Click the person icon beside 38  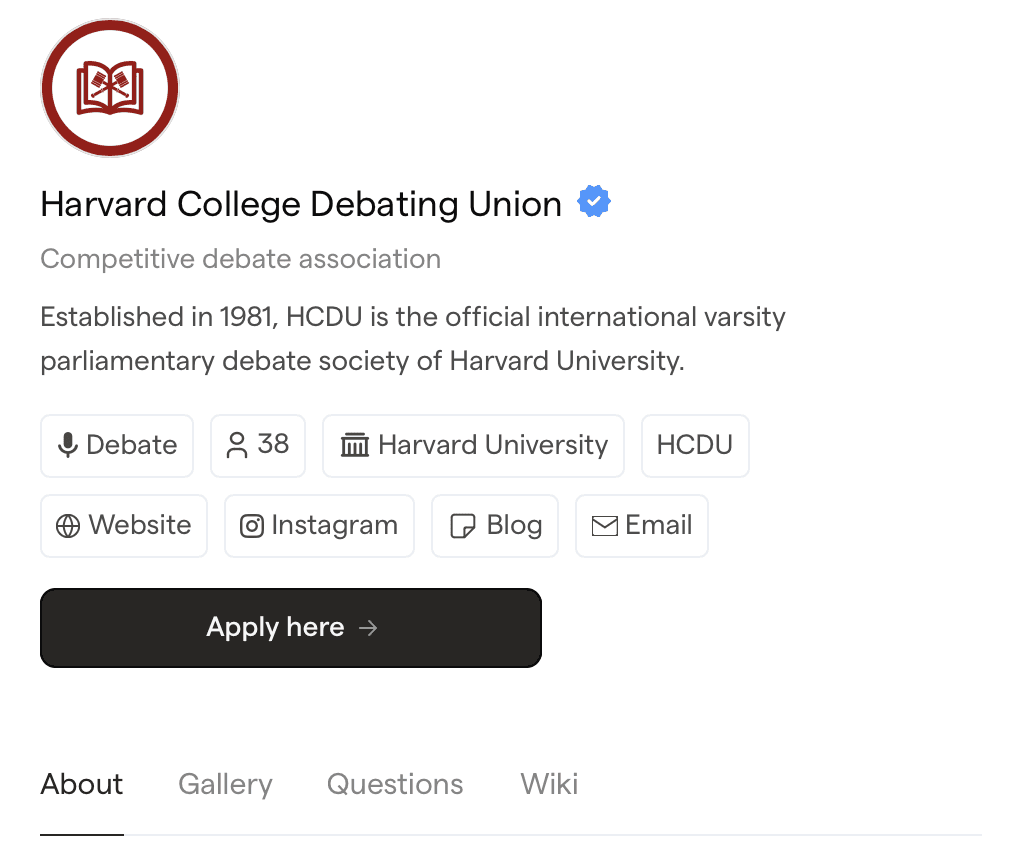point(237,445)
